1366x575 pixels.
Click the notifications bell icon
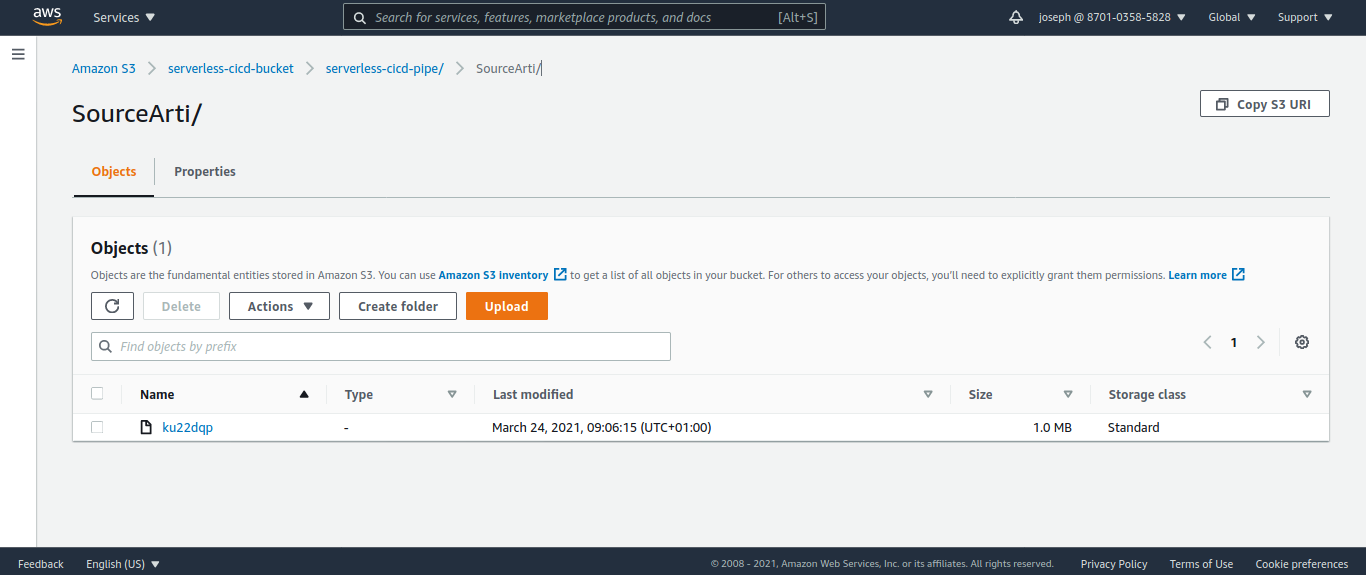pos(1016,17)
